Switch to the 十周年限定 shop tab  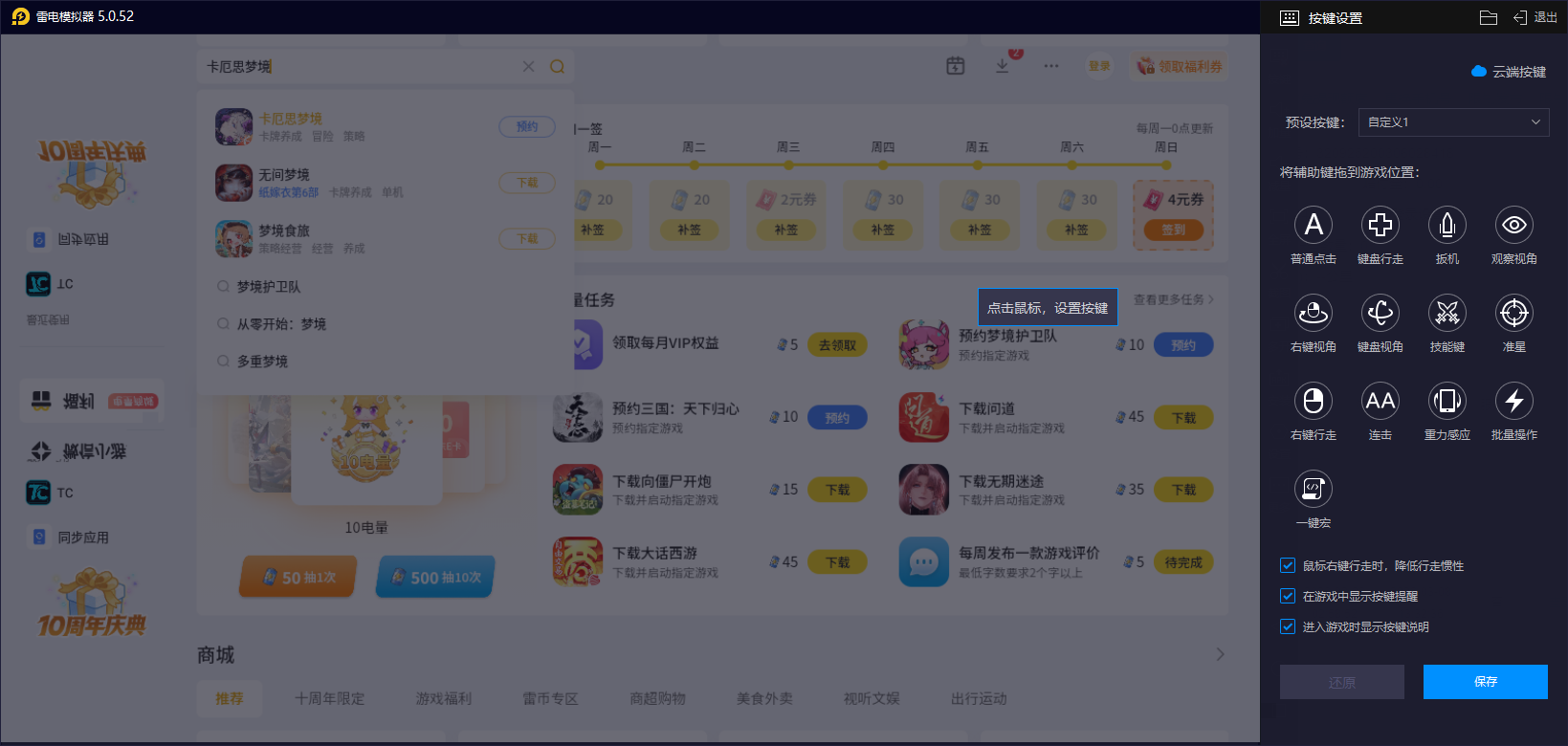(329, 699)
